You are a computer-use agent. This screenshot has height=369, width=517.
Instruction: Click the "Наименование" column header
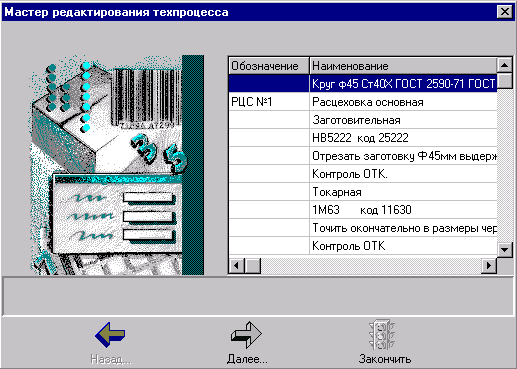pos(403,66)
